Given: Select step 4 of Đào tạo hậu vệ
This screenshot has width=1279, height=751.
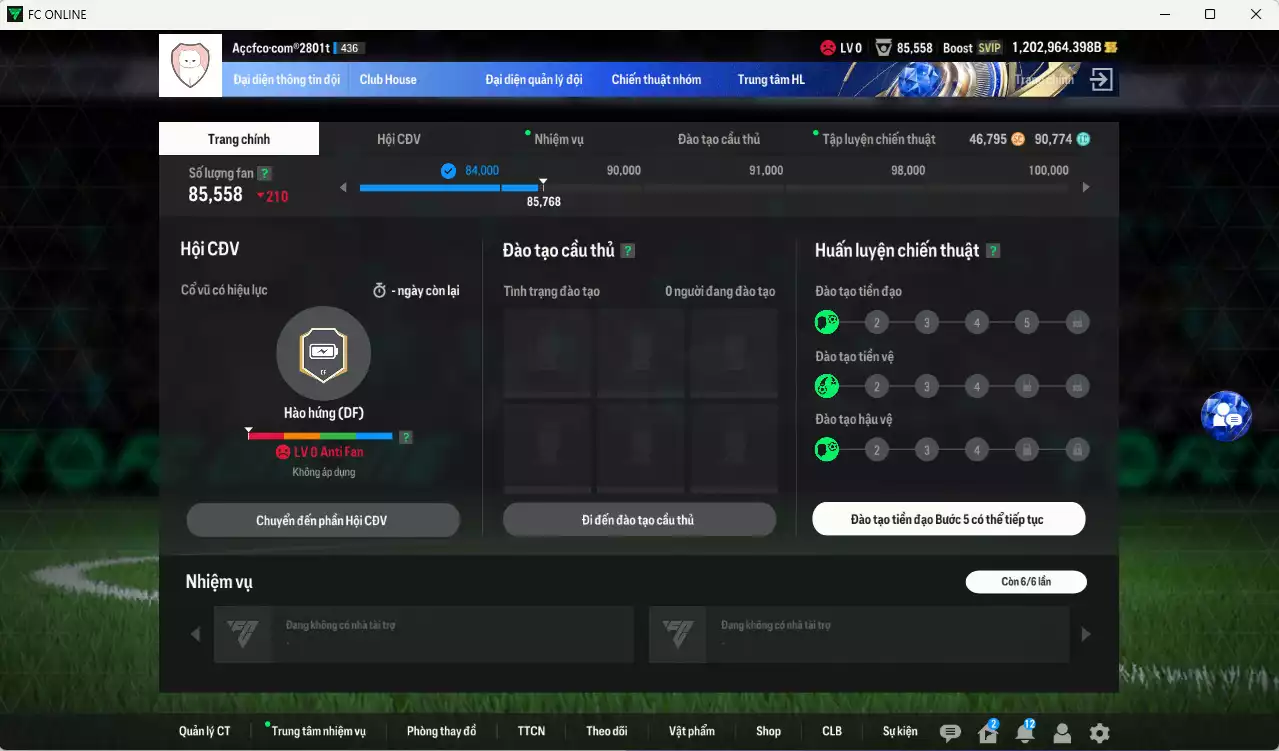Looking at the screenshot, I should coord(977,450).
